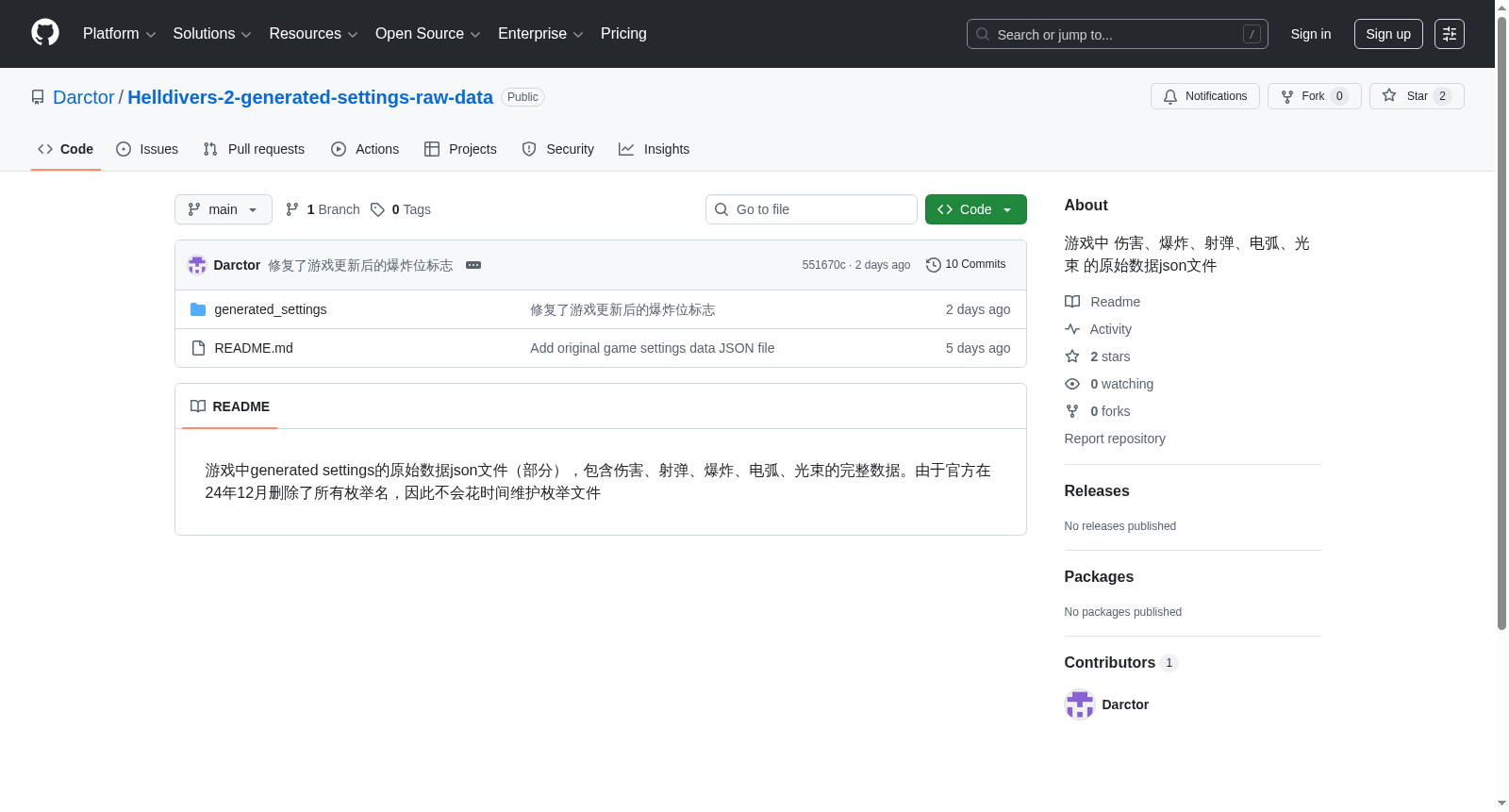Open the Security tab
This screenshot has width=1509, height=812.
pyautogui.click(x=558, y=149)
